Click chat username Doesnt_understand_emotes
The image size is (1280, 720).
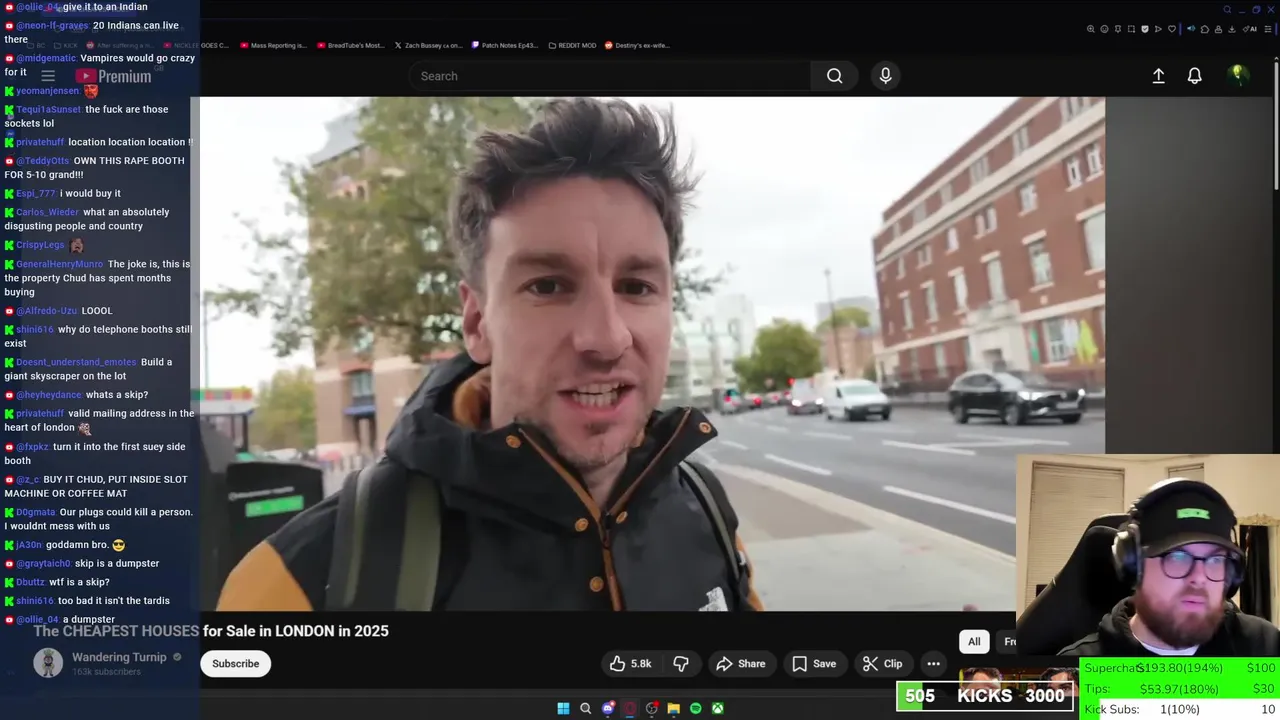(76, 362)
